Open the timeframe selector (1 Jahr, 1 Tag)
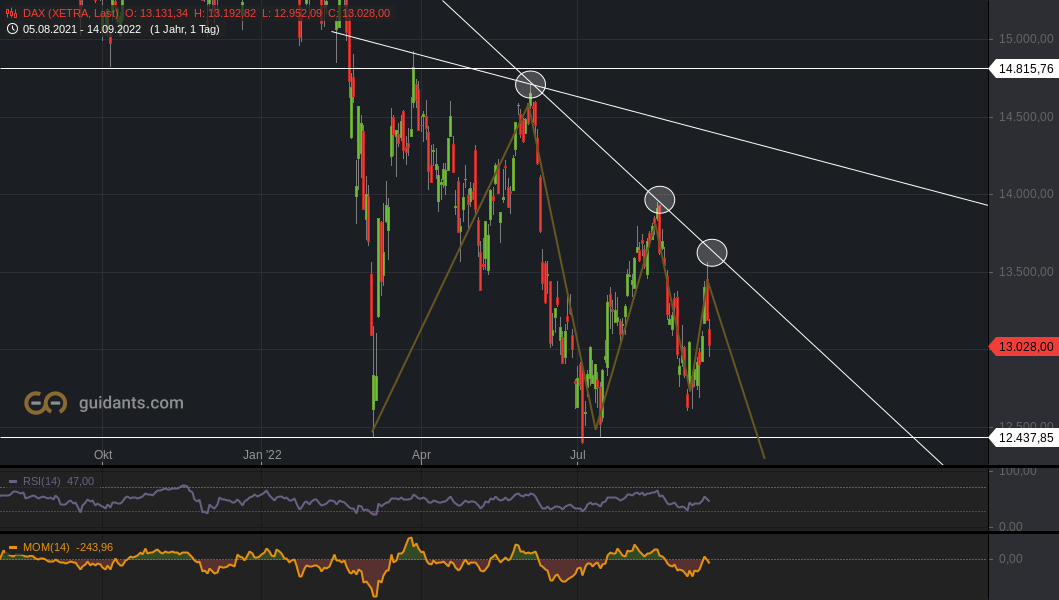The image size is (1059, 600). click(x=185, y=29)
